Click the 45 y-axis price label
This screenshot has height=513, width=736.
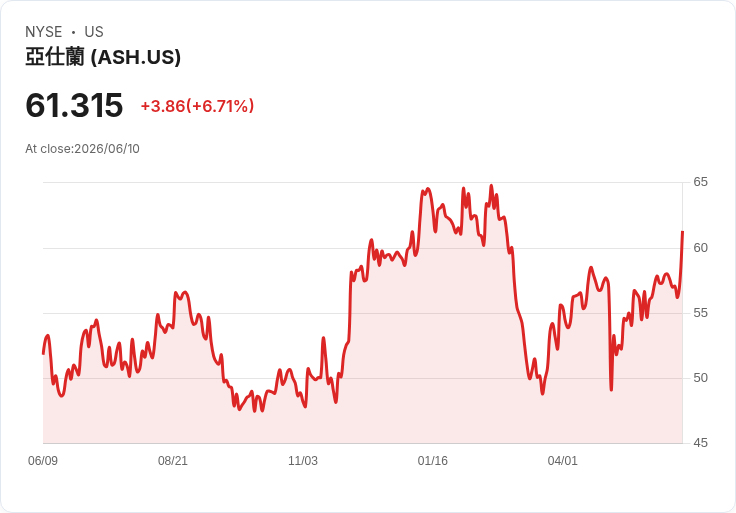tap(700, 443)
